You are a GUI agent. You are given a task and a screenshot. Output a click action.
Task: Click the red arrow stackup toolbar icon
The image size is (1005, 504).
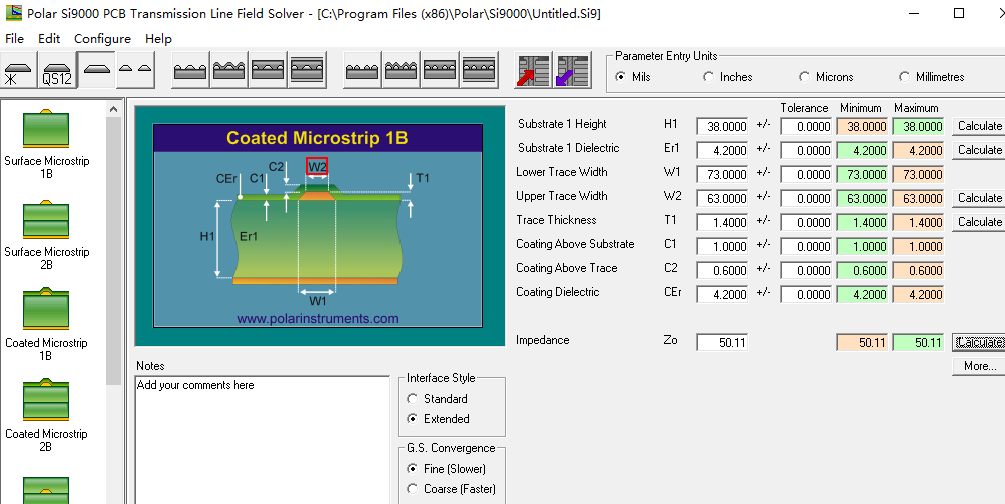(x=533, y=70)
